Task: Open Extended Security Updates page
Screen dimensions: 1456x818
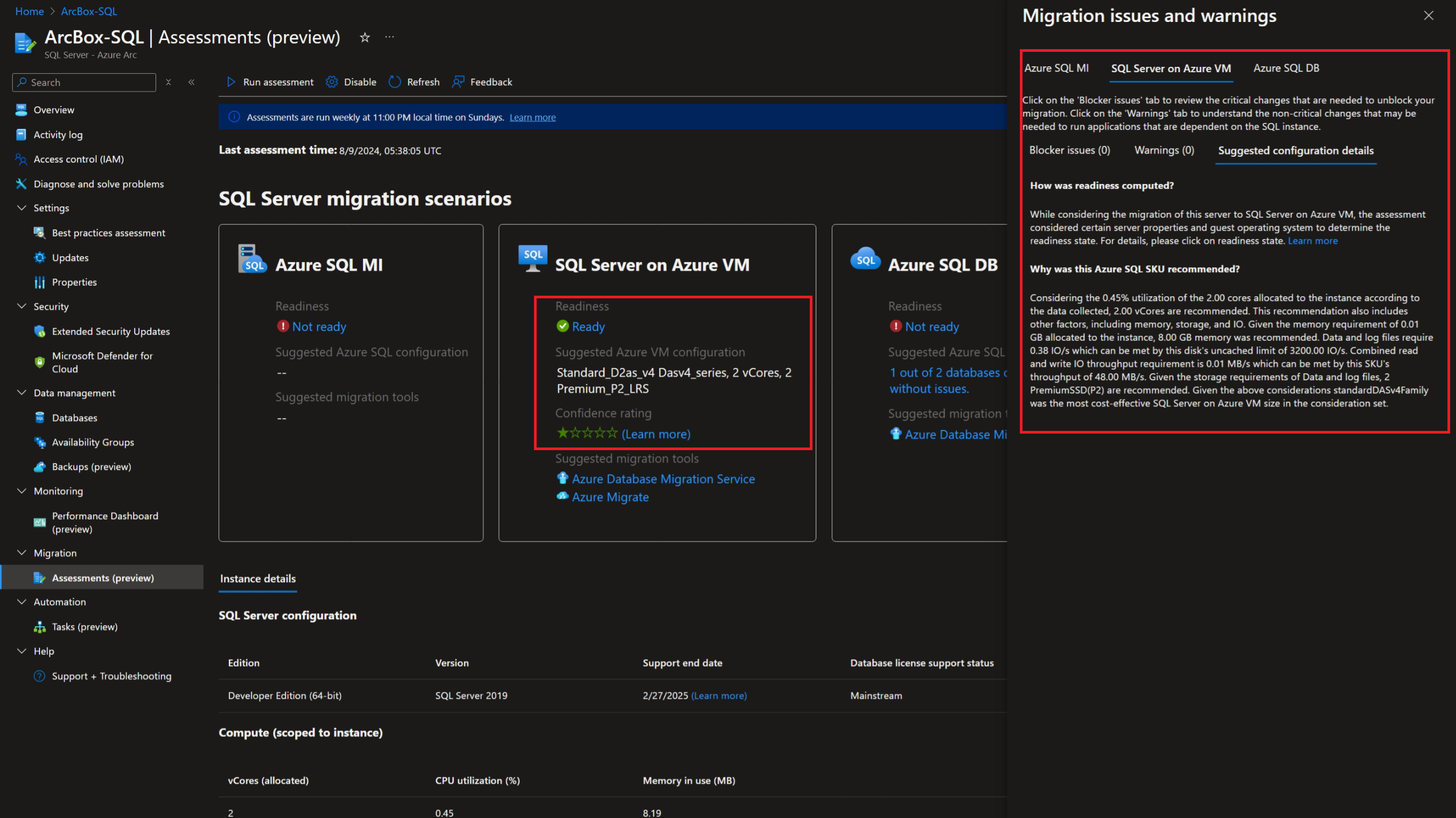Action: tap(110, 331)
